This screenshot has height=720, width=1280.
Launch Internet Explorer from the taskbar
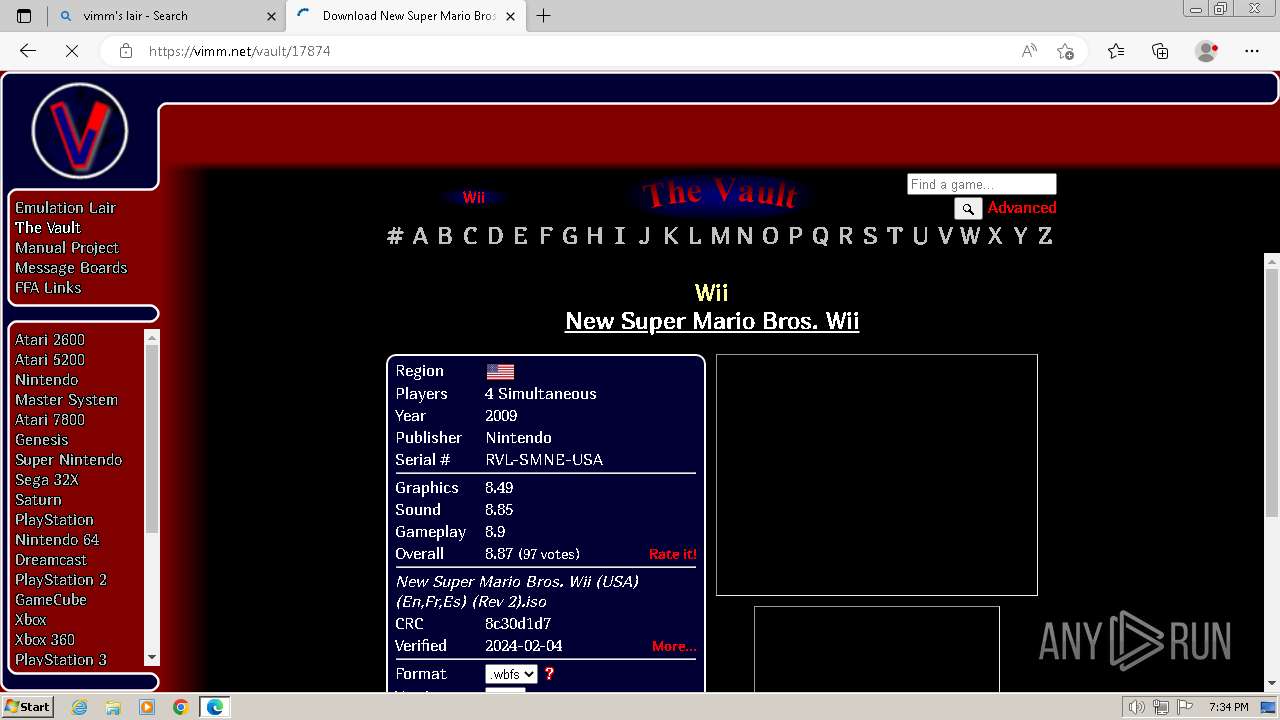[x=79, y=707]
